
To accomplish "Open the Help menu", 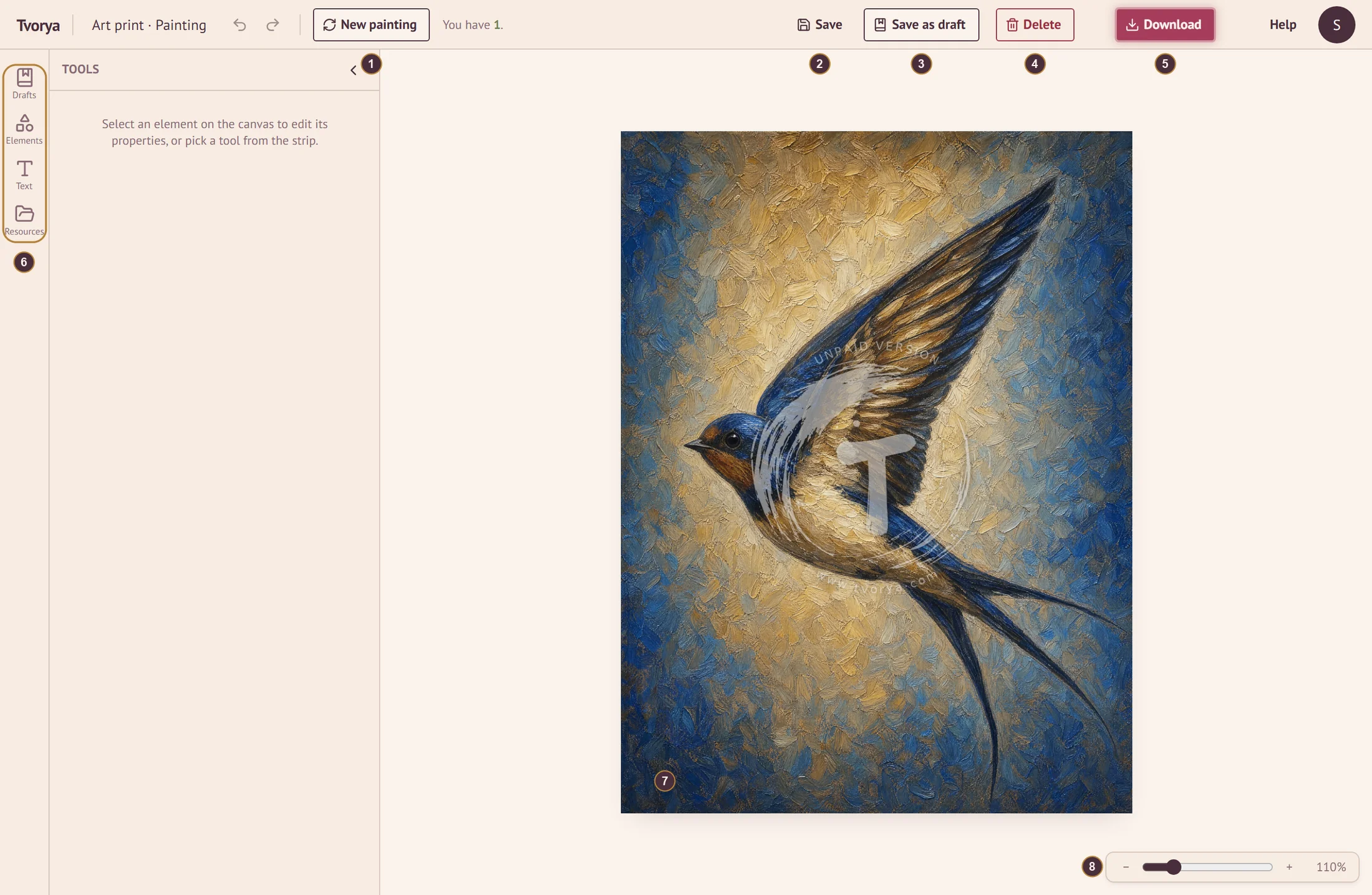I will tap(1283, 25).
